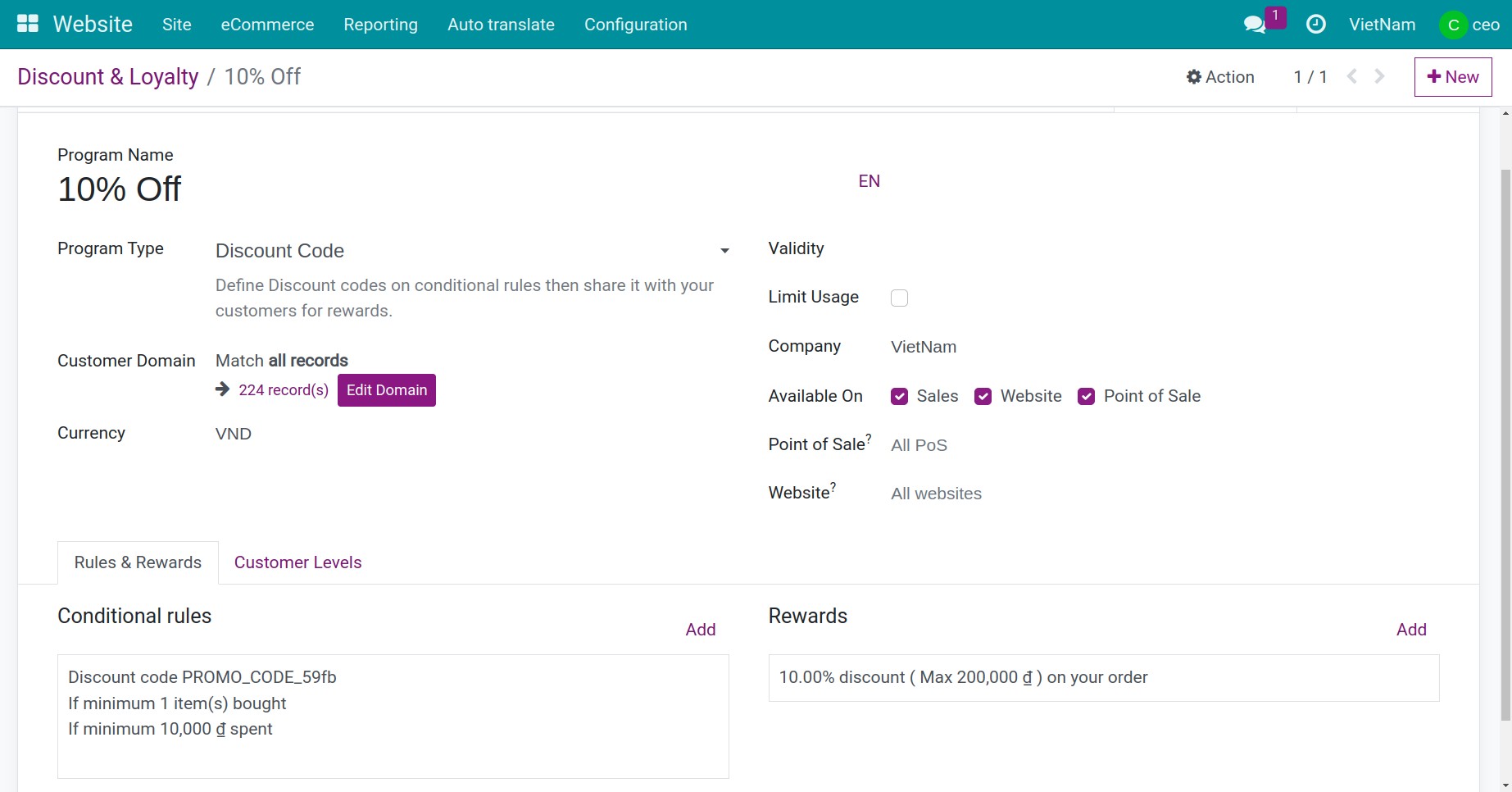This screenshot has width=1512, height=792.
Task: Switch to the Customer Levels tab
Action: 297,562
